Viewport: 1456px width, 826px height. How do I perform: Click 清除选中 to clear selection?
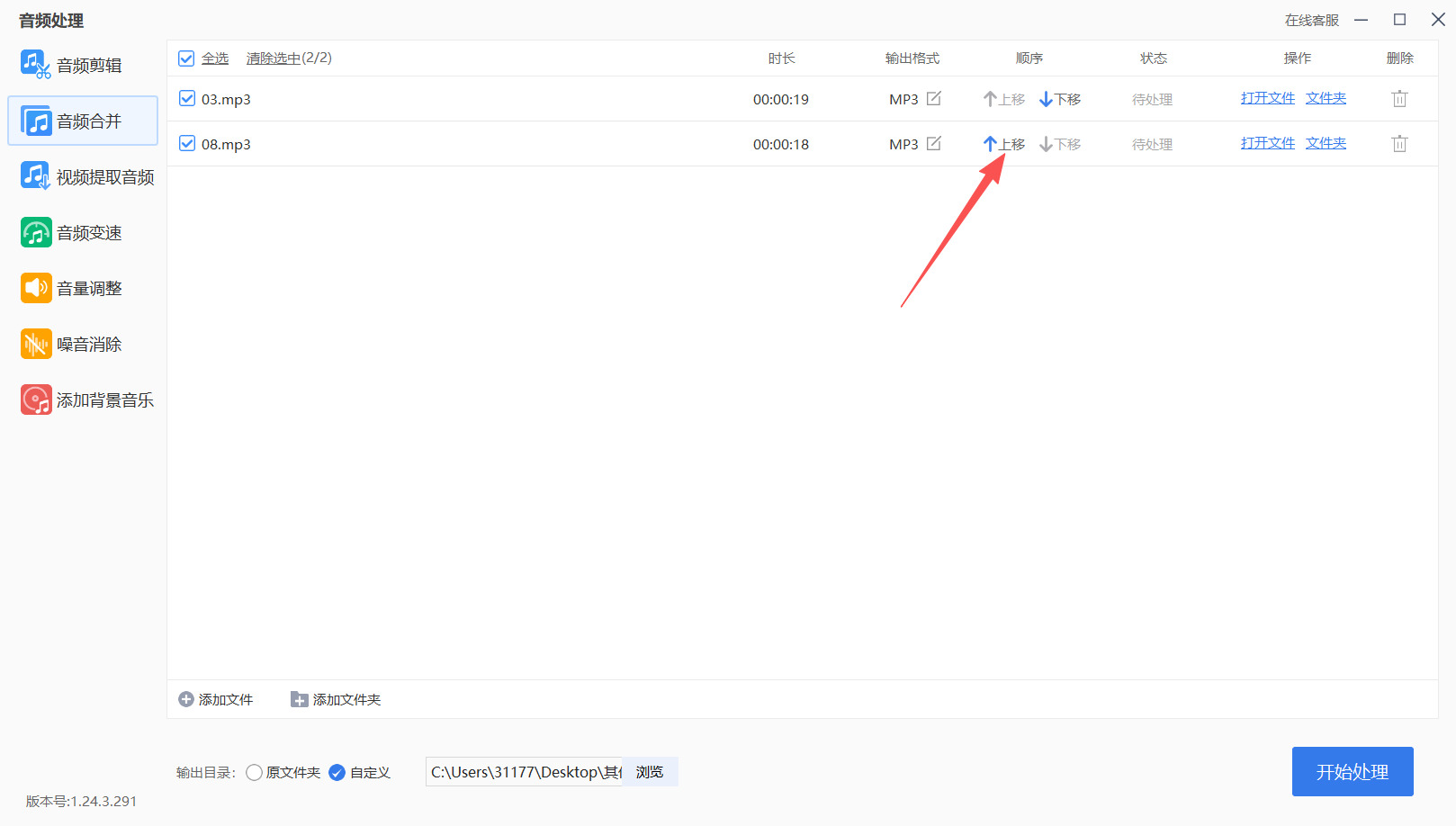[x=274, y=58]
